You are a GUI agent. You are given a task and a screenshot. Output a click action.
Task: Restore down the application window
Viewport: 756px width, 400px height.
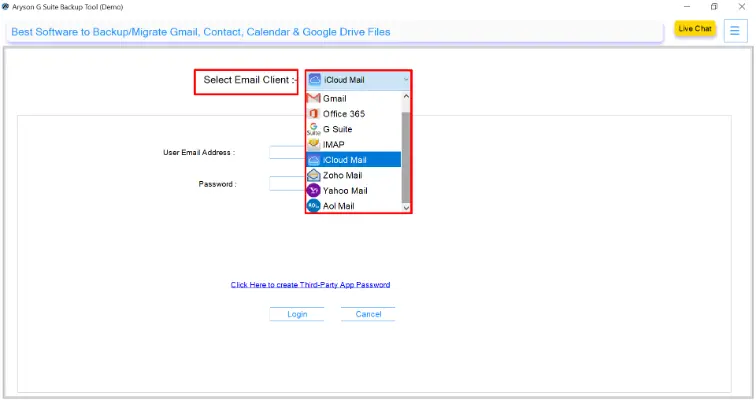click(x=714, y=7)
